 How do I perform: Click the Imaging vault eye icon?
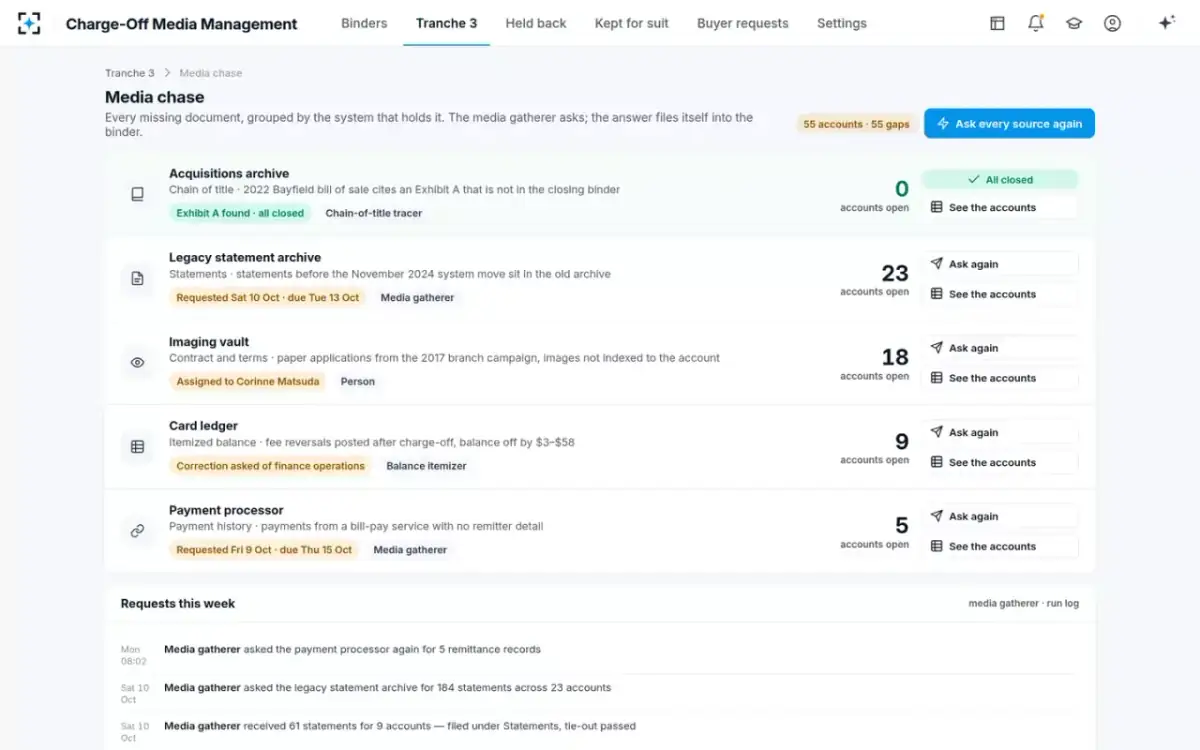pos(138,362)
